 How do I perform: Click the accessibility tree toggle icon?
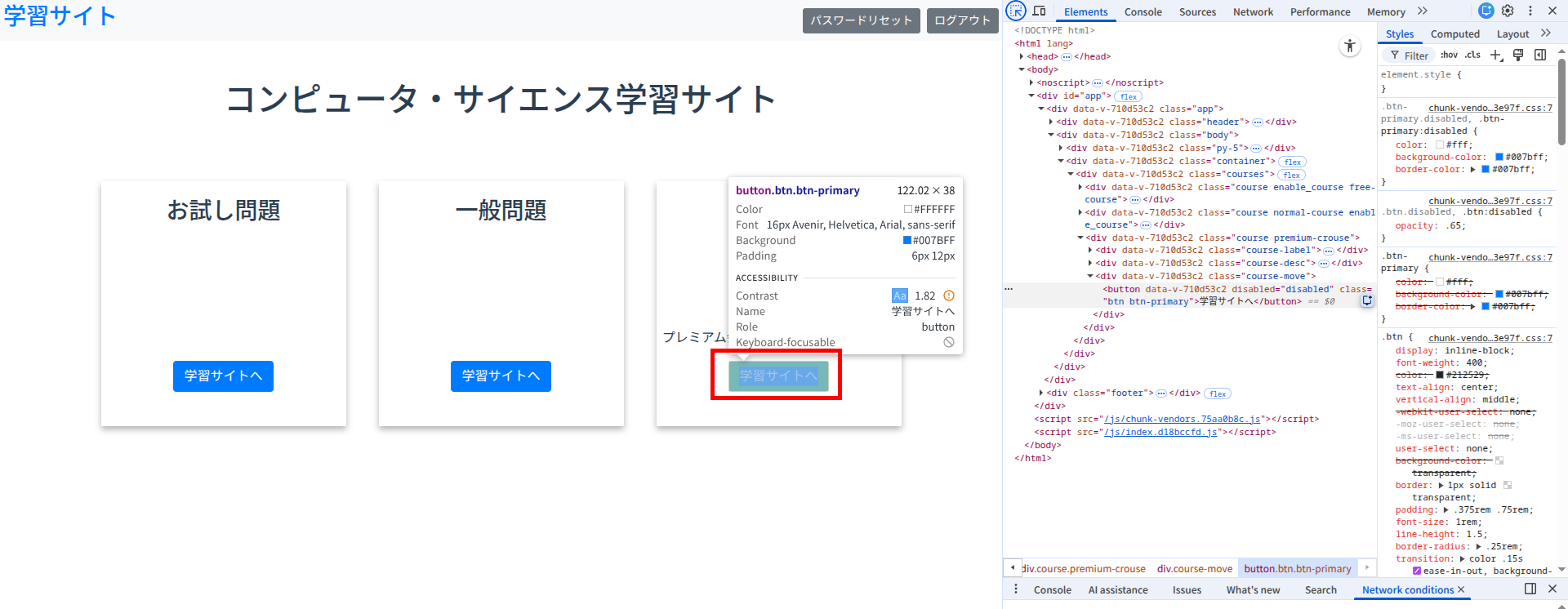(1350, 47)
